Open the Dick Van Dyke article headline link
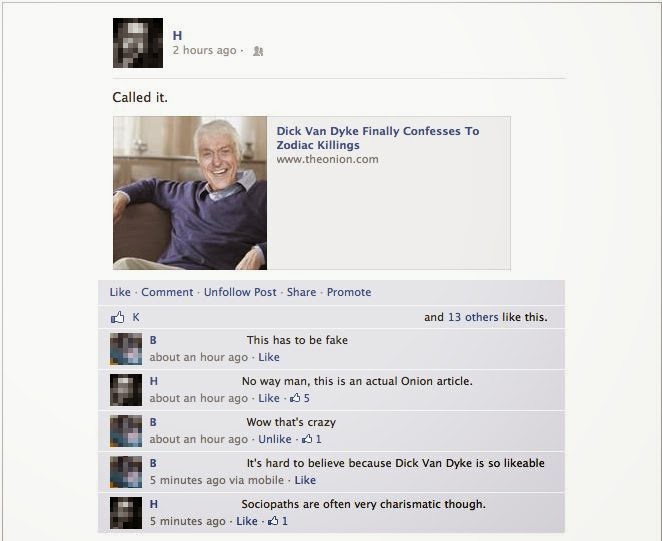Image resolution: width=662 pixels, height=541 pixels. click(377, 138)
